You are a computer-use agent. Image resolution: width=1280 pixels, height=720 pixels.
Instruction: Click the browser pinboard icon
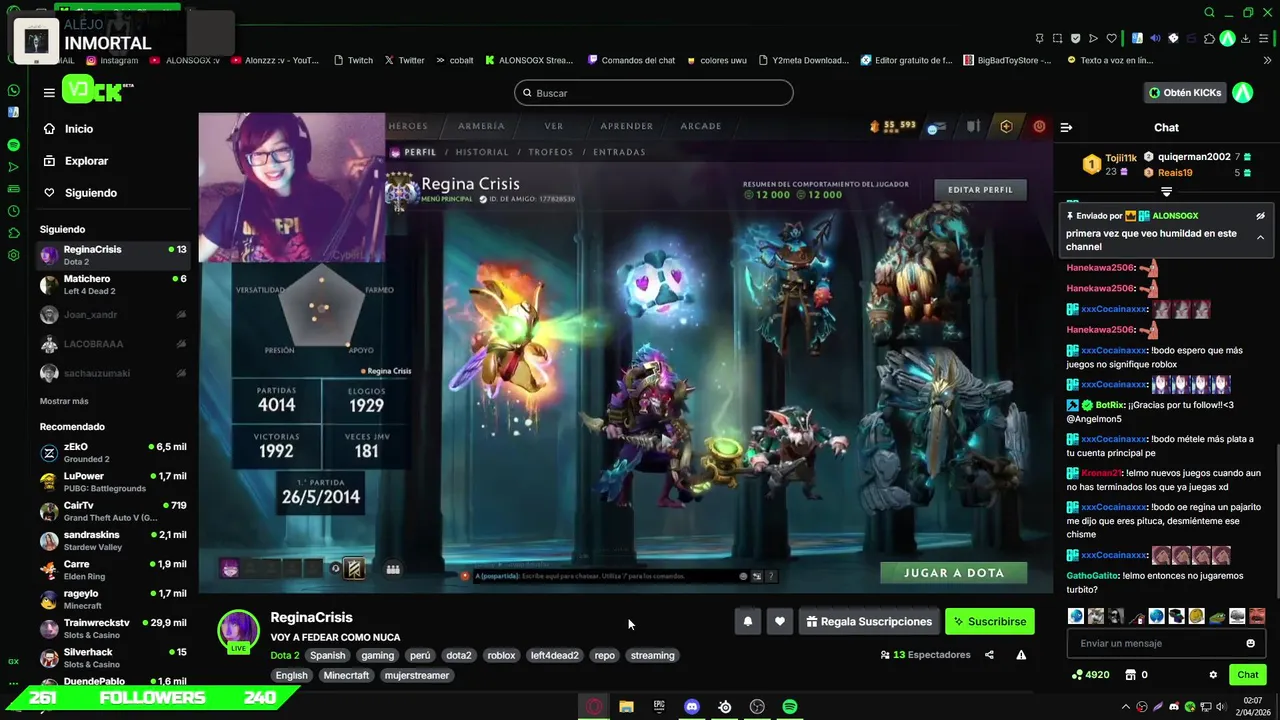(1040, 38)
